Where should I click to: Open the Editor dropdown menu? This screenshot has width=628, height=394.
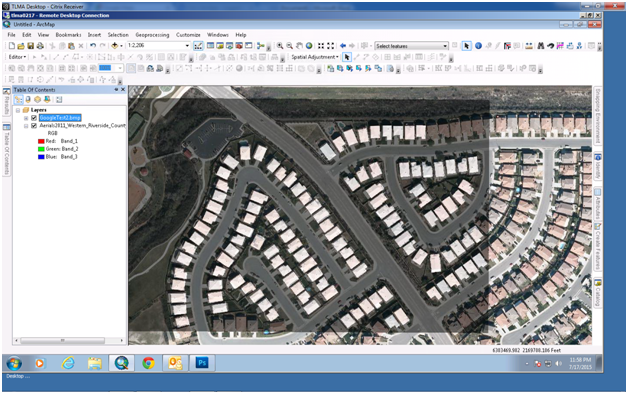(x=17, y=57)
